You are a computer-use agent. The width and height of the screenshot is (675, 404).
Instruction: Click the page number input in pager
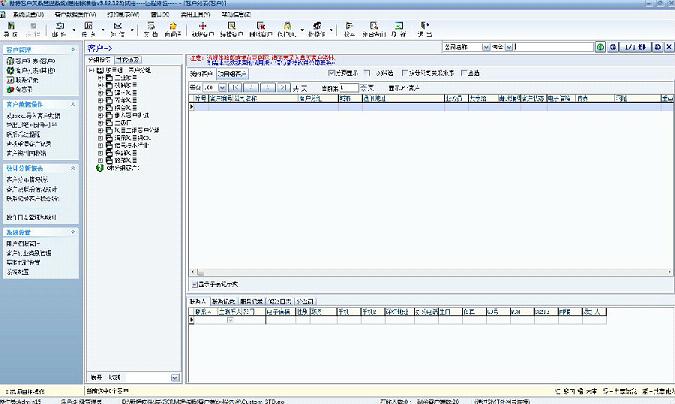point(349,87)
